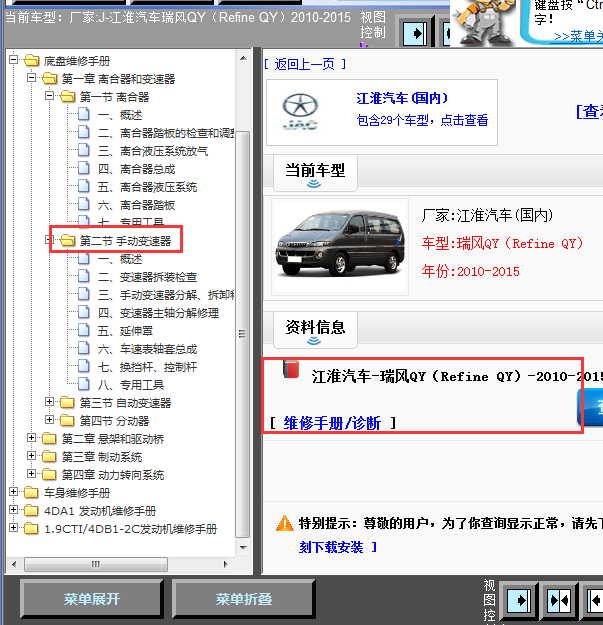
Task: Open 四、变速器主轴分解修理 document
Action: [x=158, y=313]
